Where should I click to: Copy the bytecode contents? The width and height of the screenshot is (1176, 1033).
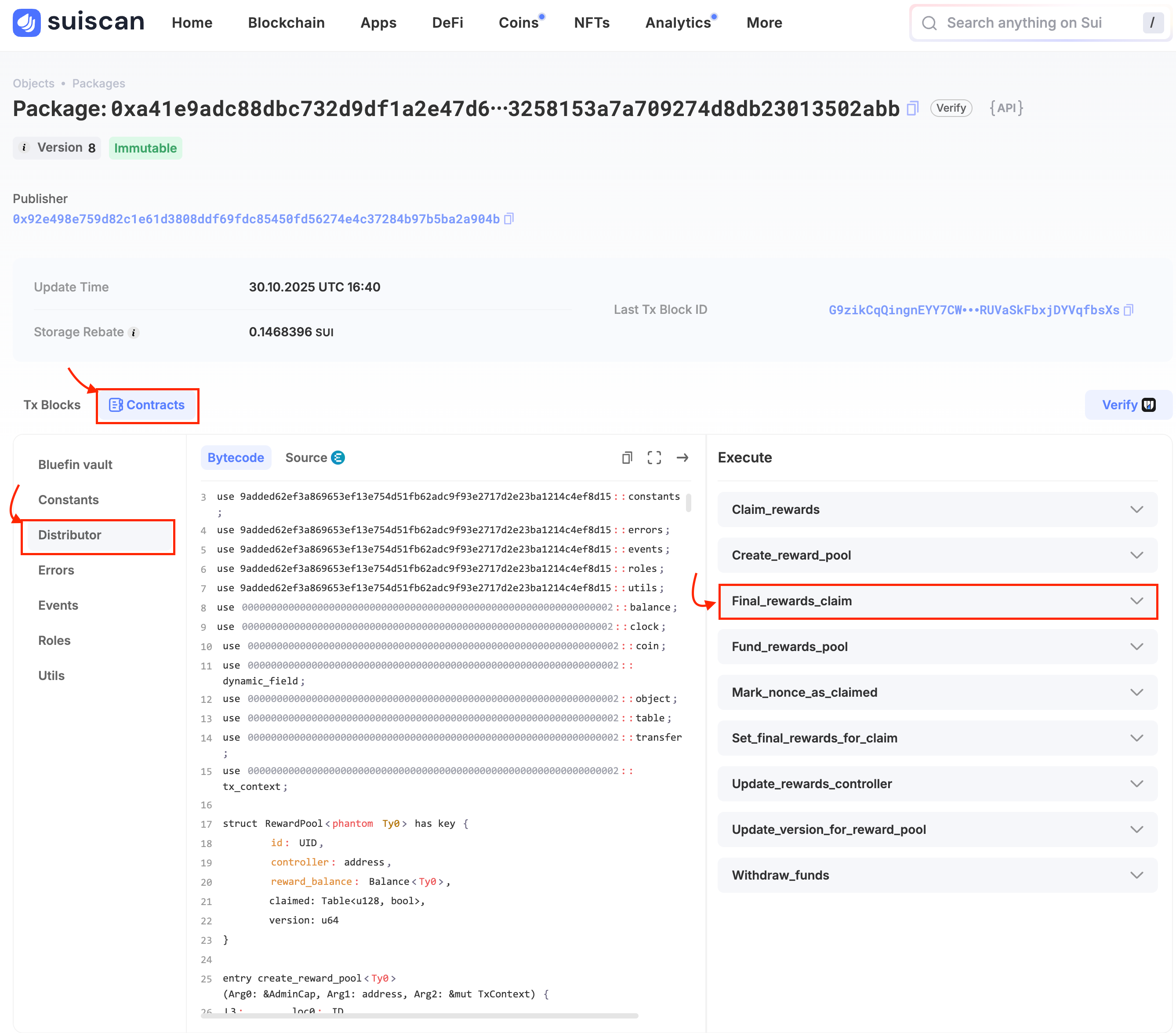tap(627, 458)
